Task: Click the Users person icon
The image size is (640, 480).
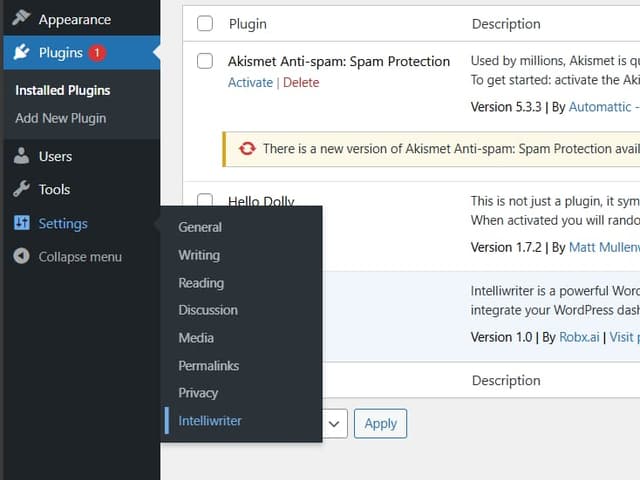Action: pos(21,156)
